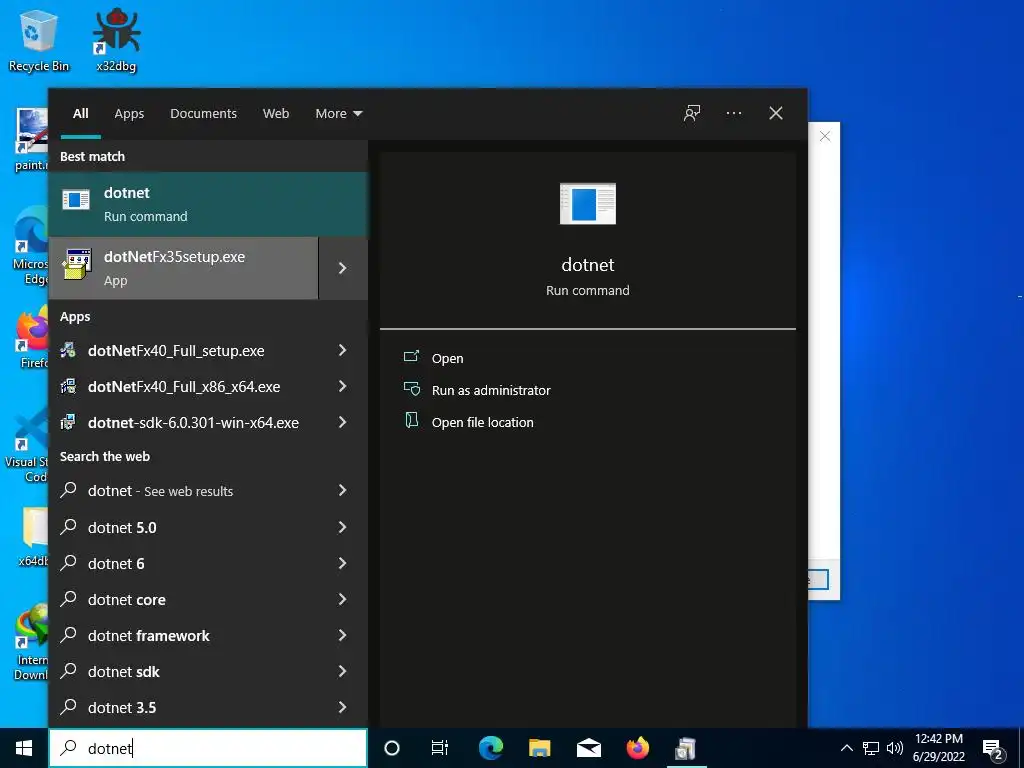Click the taskbar clock showing 12:42 PM
The image size is (1024, 768).
point(938,748)
